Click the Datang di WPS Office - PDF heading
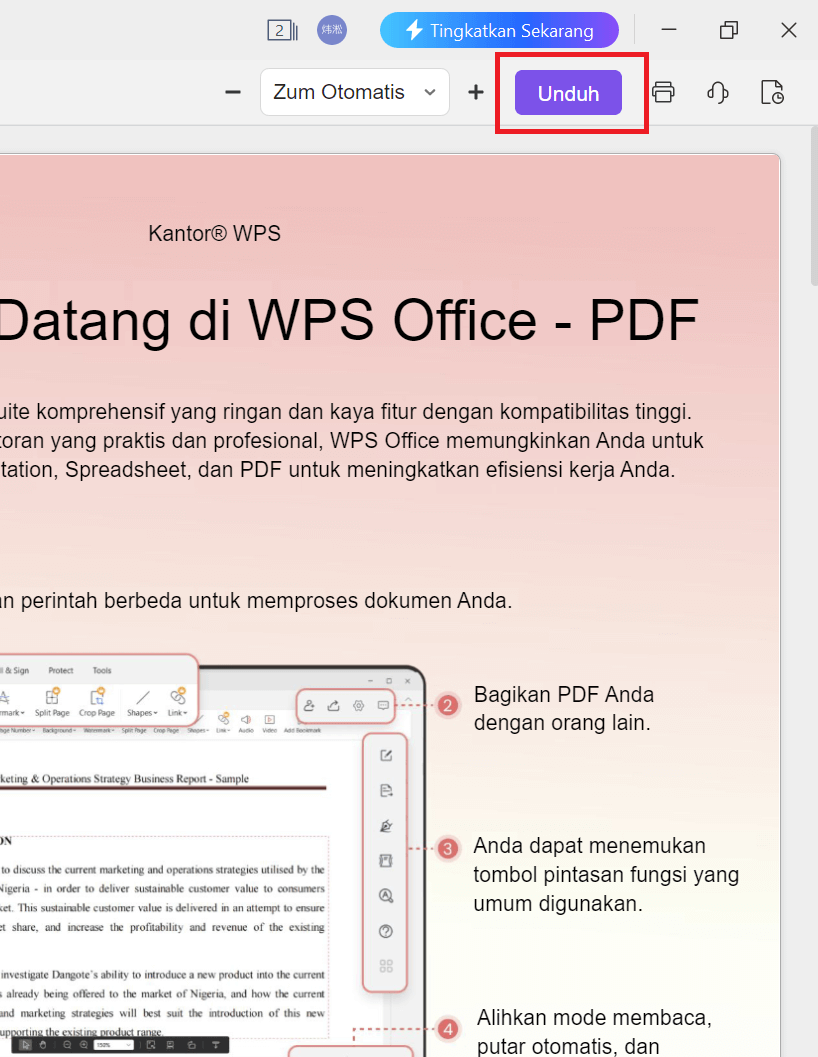 pos(348,321)
